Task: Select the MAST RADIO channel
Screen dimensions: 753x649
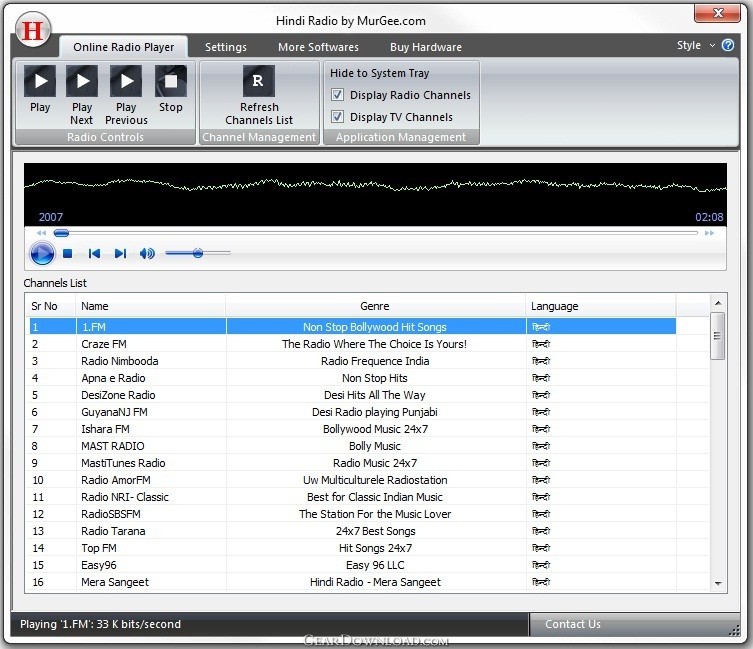Action: (x=352, y=446)
